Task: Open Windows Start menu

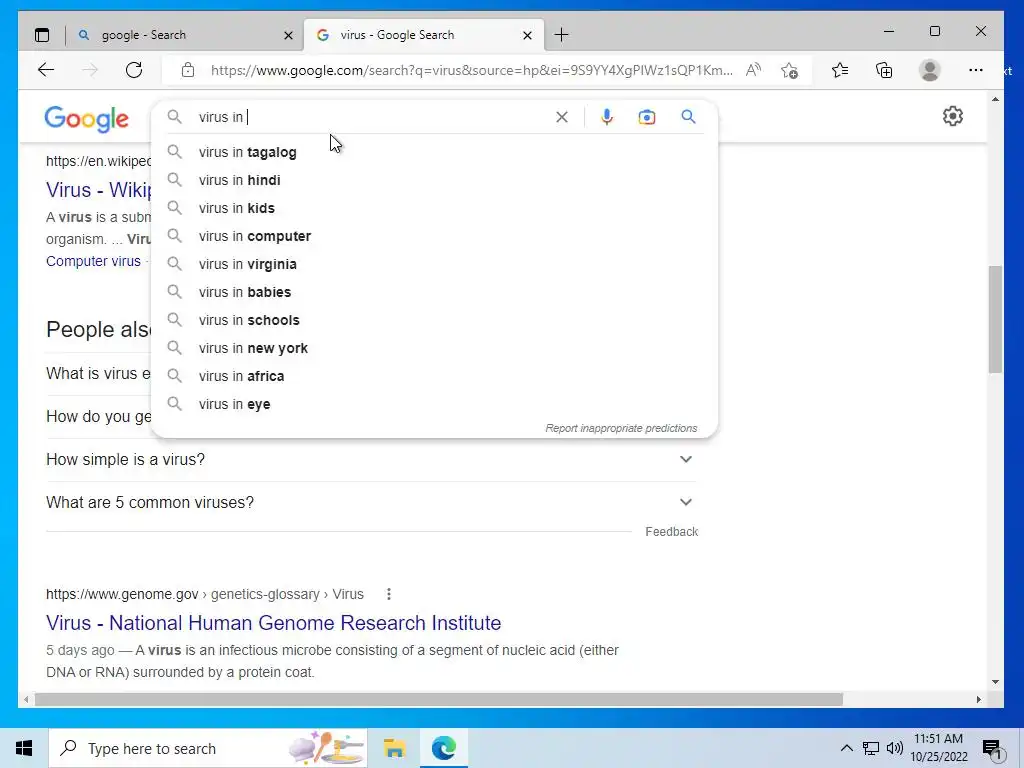Action: coord(24,748)
